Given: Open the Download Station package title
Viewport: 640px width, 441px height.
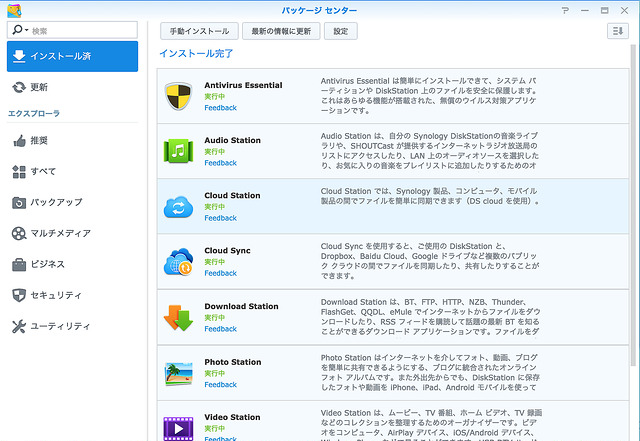Looking at the screenshot, I should 241,306.
